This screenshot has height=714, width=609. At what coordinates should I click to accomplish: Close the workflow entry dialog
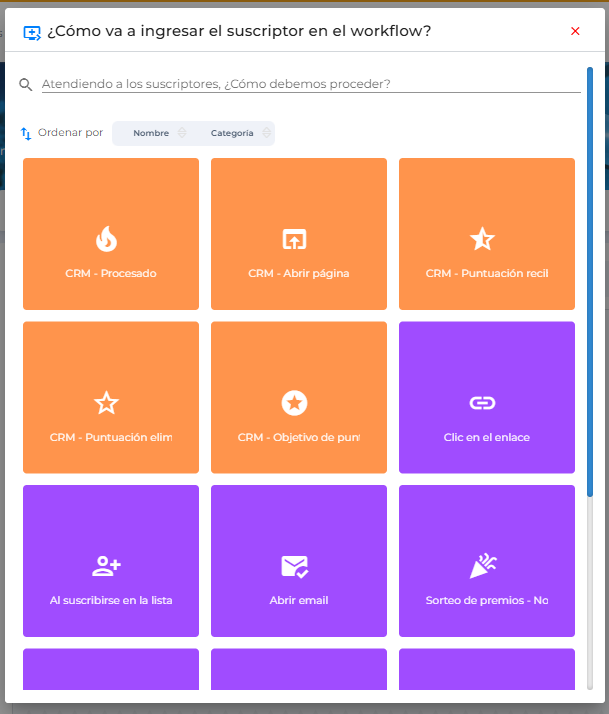(x=575, y=31)
